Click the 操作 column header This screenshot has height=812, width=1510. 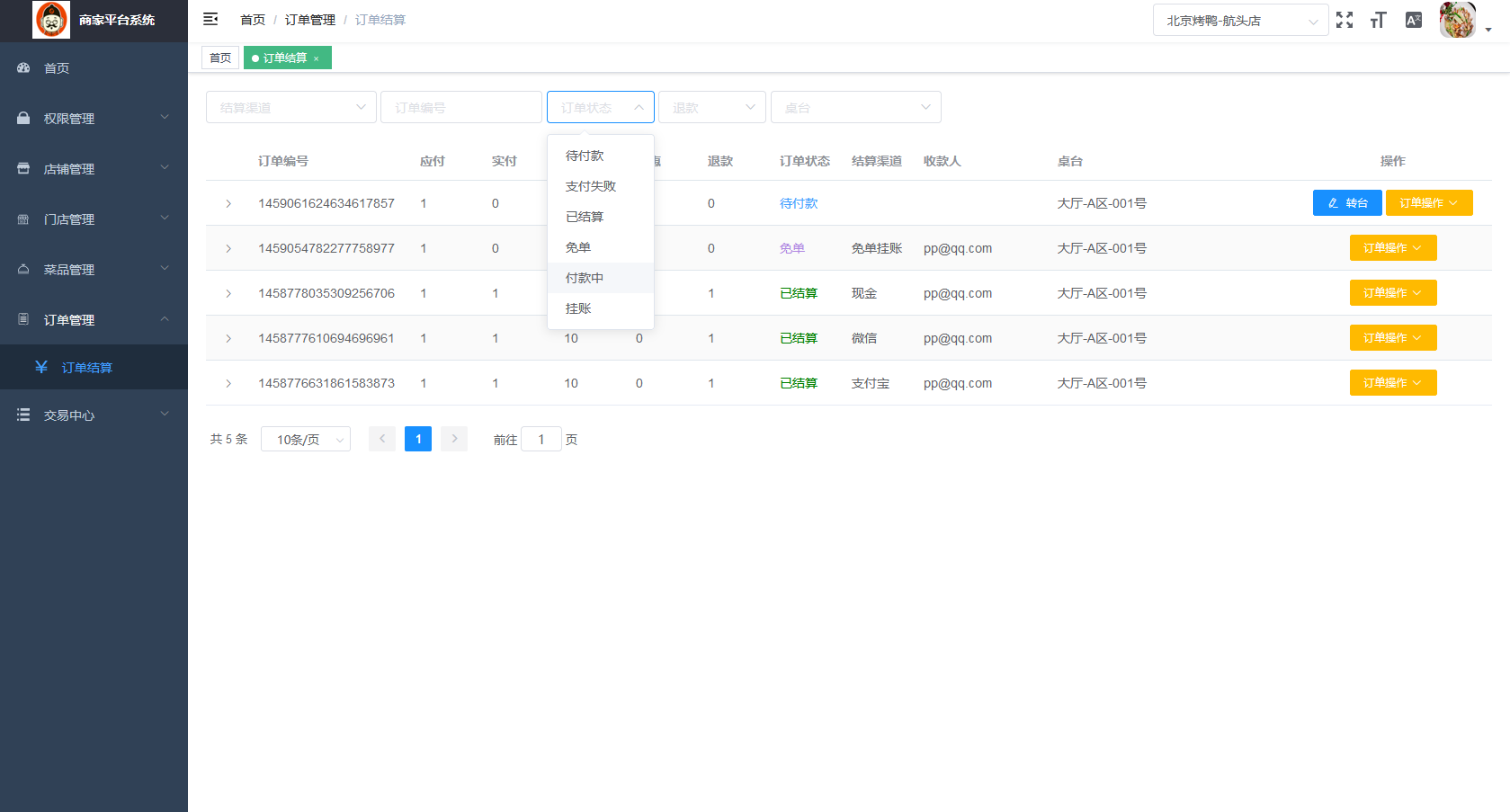[x=1393, y=161]
